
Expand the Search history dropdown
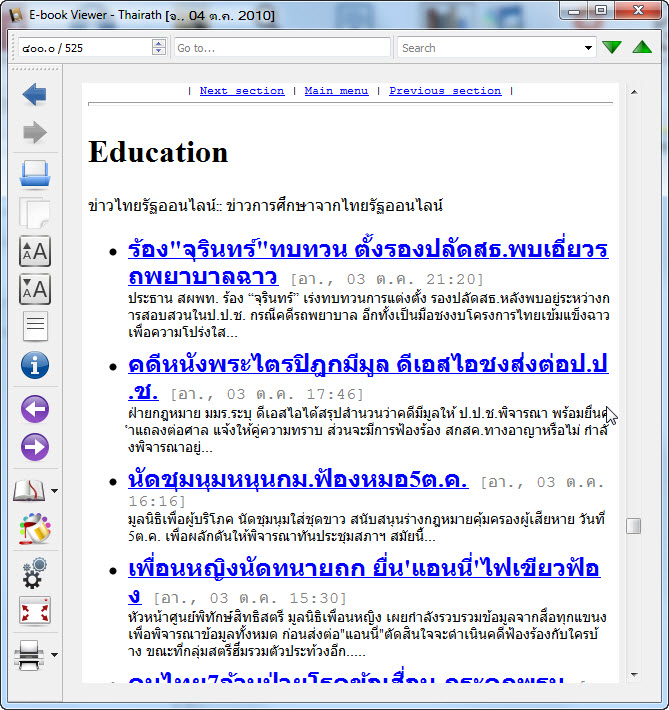588,48
